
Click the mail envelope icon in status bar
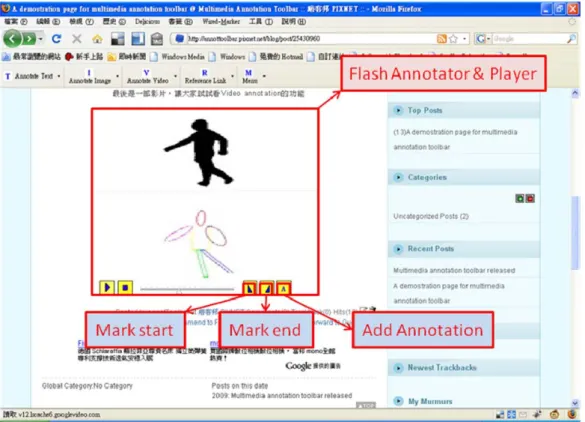point(523,415)
